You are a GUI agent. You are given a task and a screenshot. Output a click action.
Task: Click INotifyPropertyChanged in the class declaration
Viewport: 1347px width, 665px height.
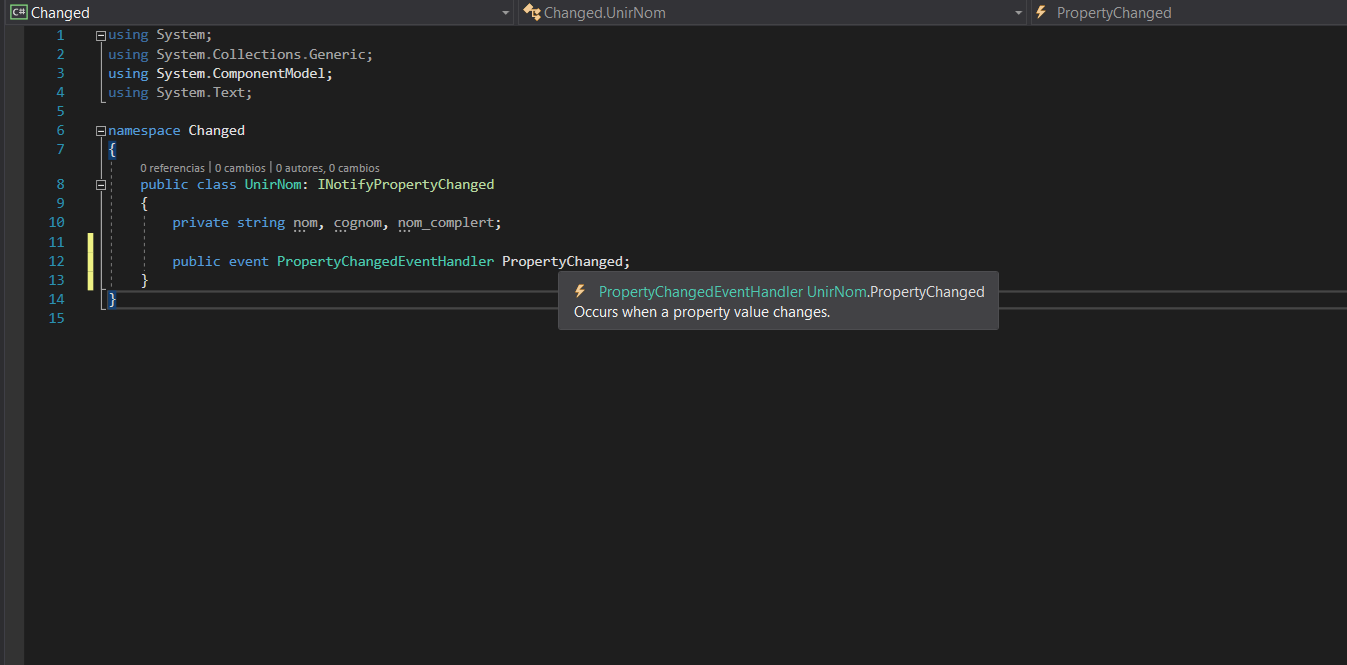405,185
